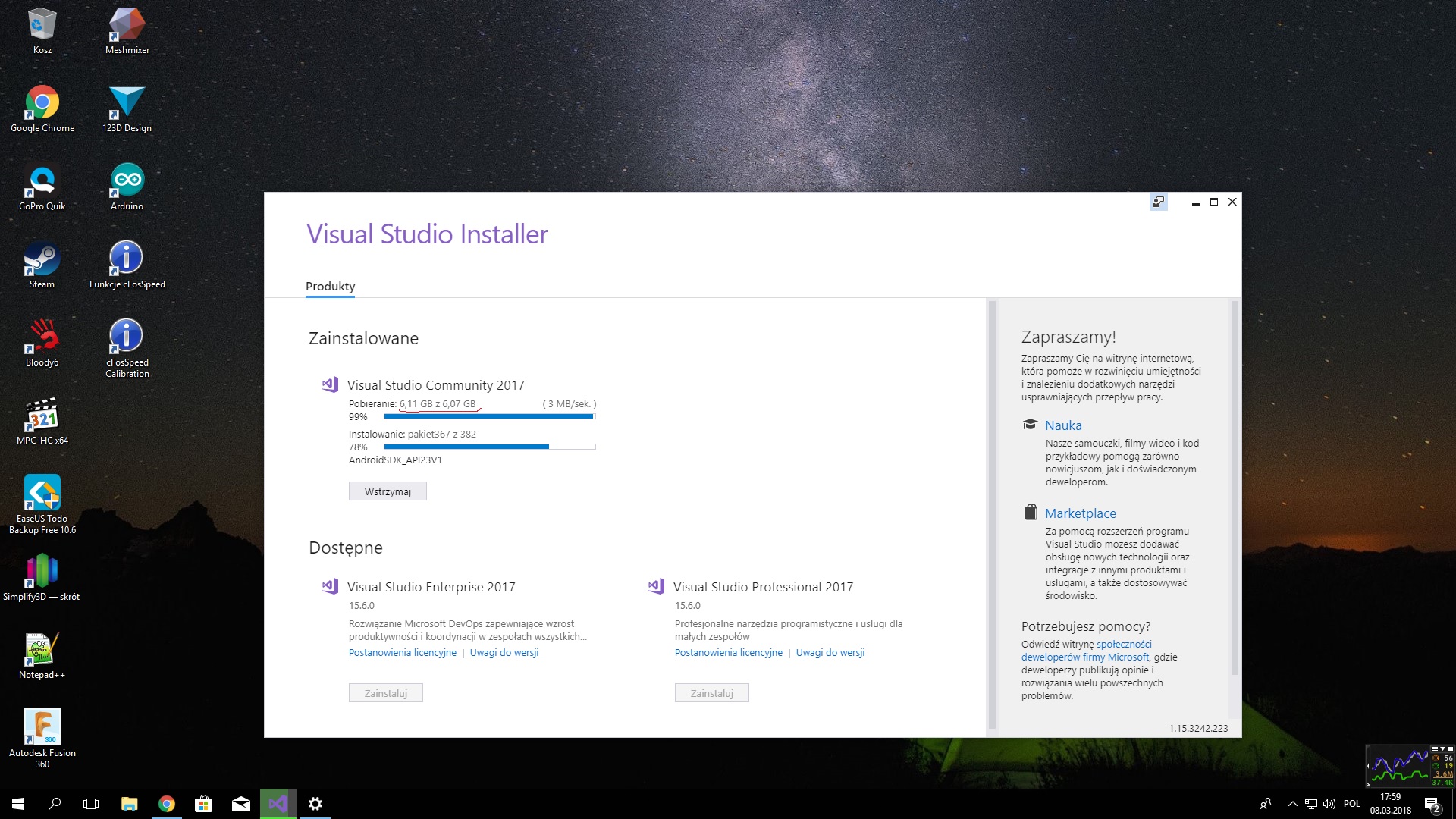Click the Visual Studio Professional 2017 logo icon
Viewport: 1456px width, 819px height.
(x=656, y=586)
